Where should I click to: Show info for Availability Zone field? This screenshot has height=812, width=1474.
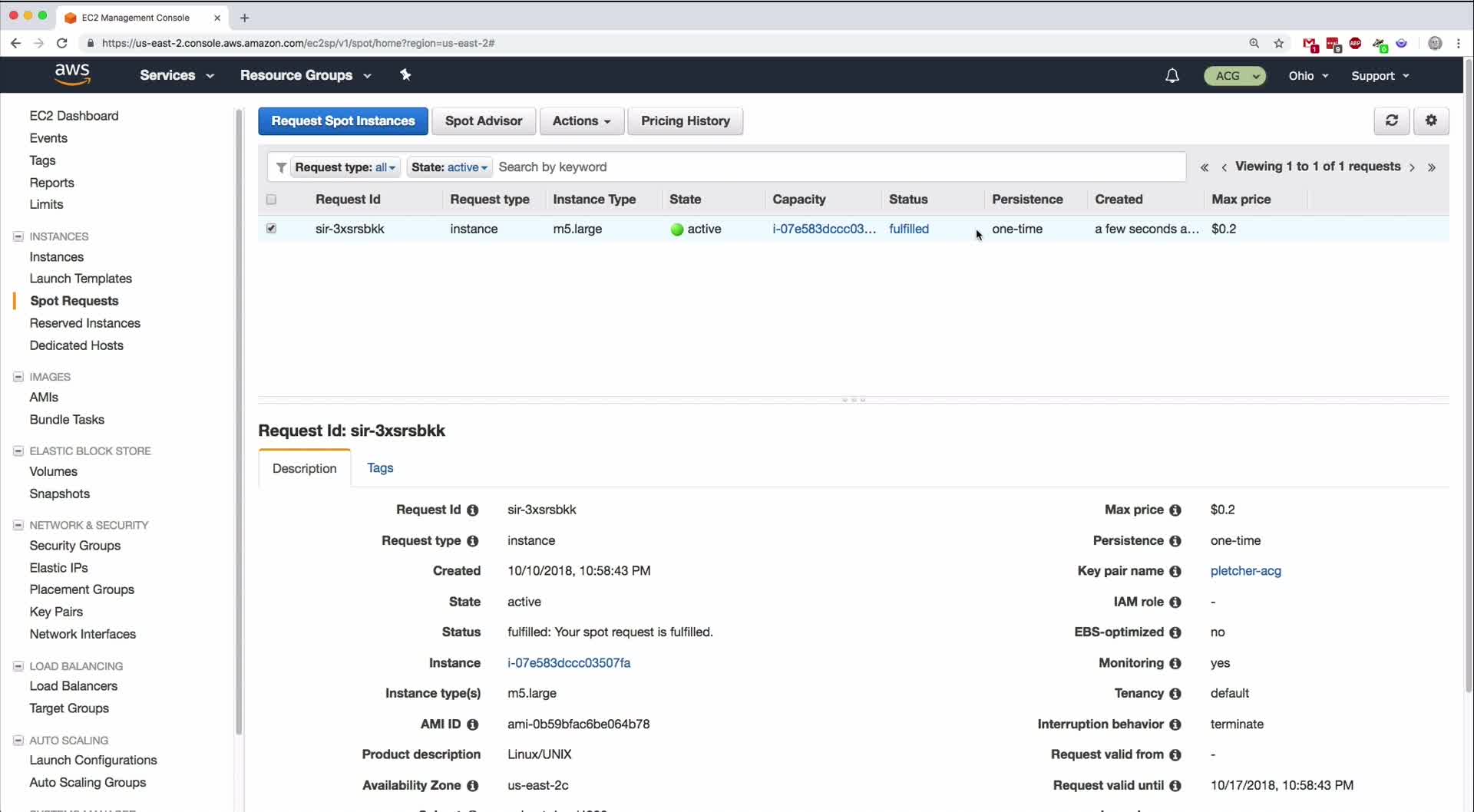coord(472,786)
